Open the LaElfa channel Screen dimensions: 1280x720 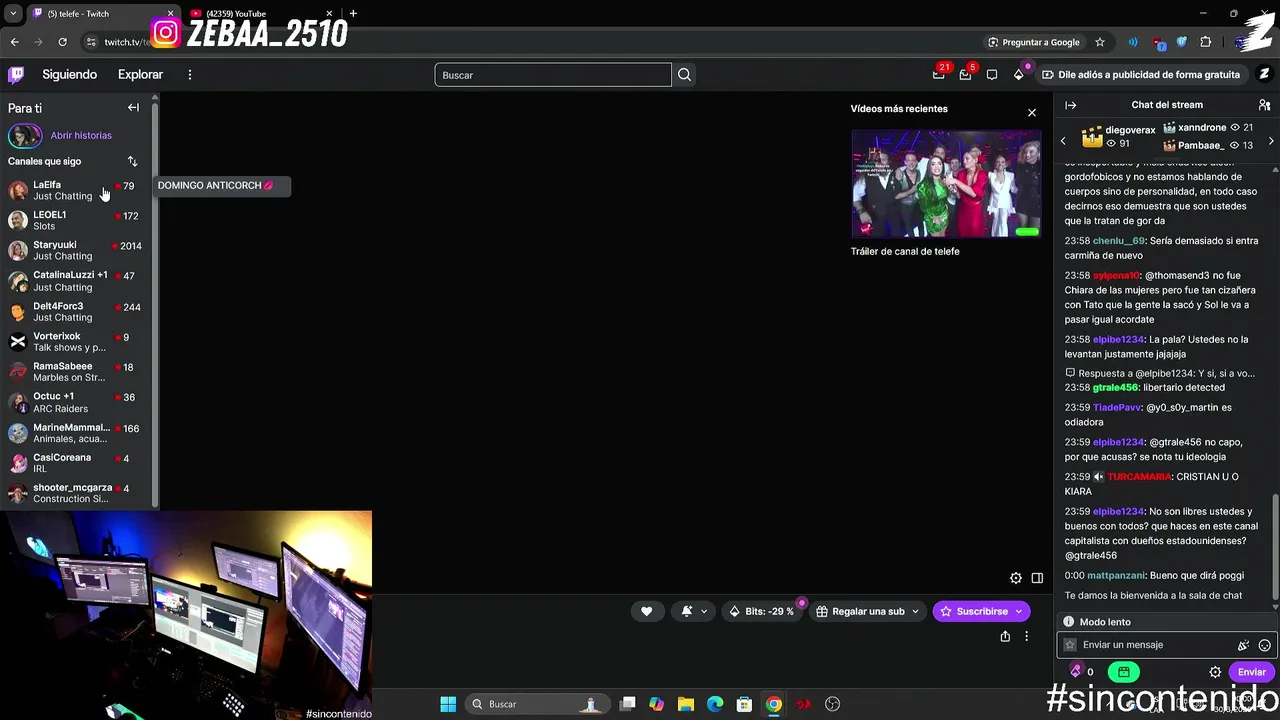click(x=76, y=190)
